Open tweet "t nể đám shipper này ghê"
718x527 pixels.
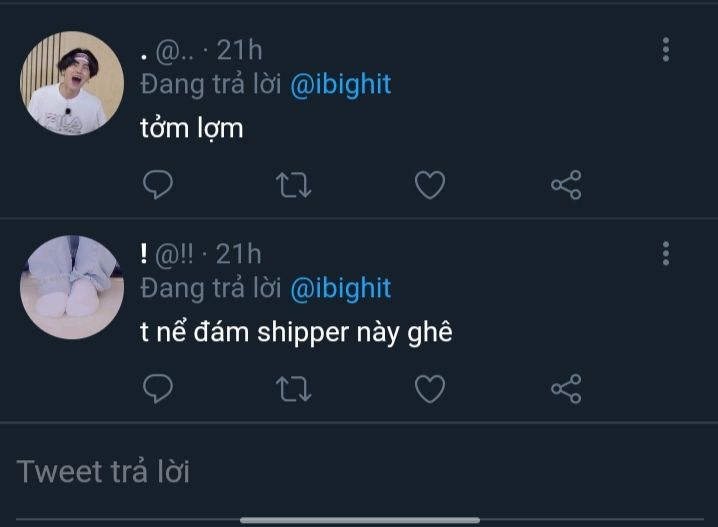[x=296, y=332]
